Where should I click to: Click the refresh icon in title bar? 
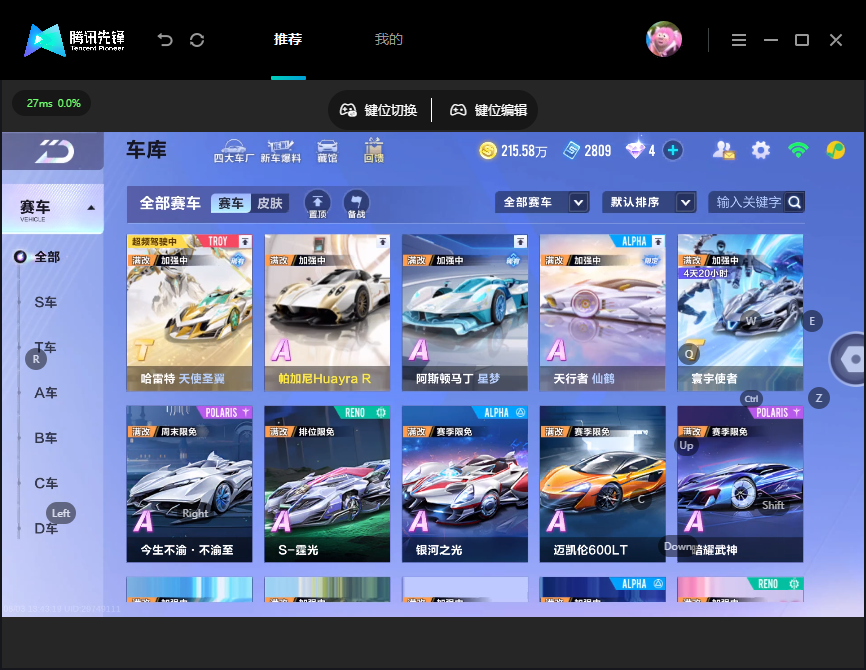(x=197, y=40)
